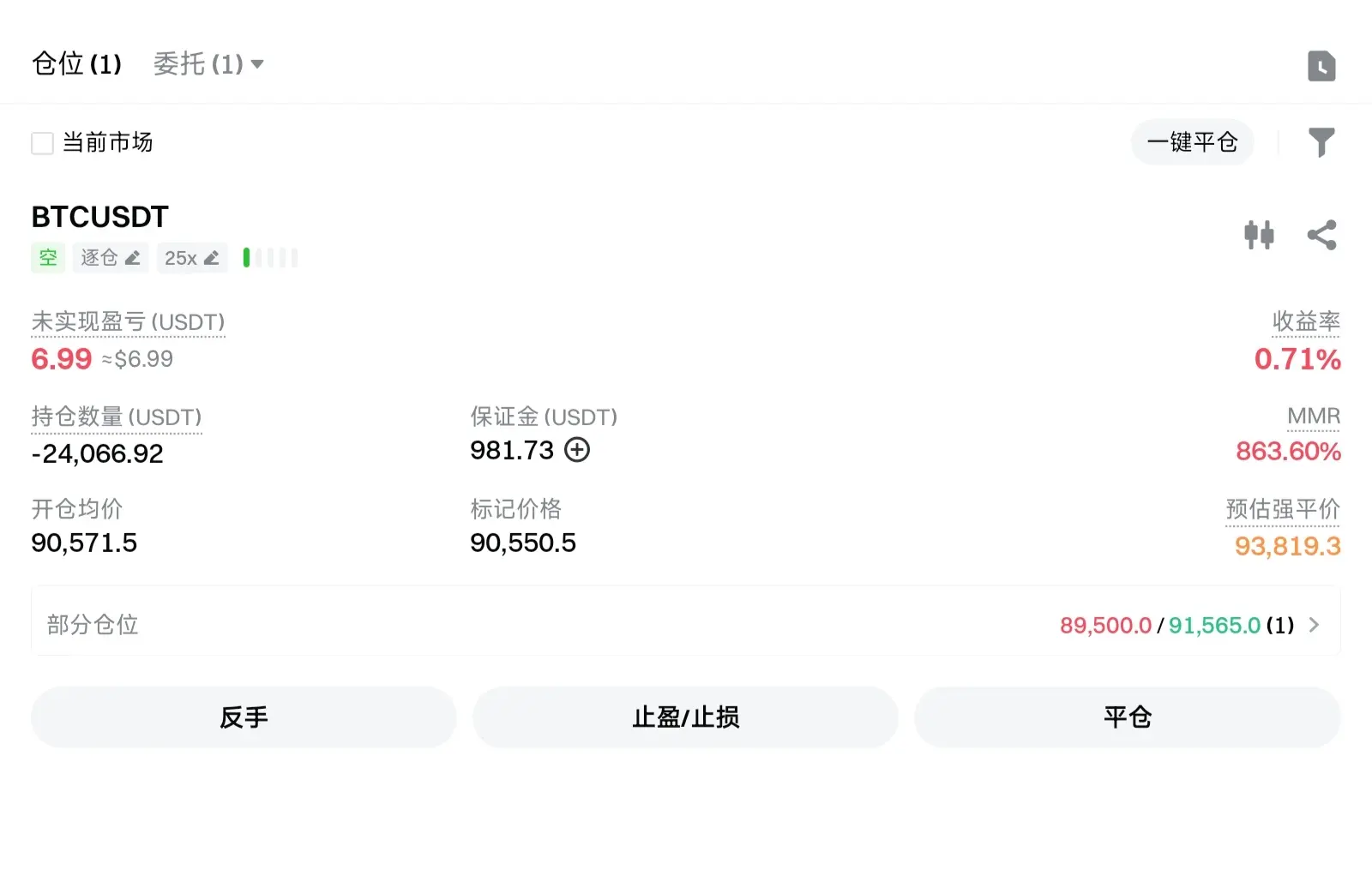Switch to the 仓位 (1) tab
The image size is (1372, 870).
click(76, 64)
